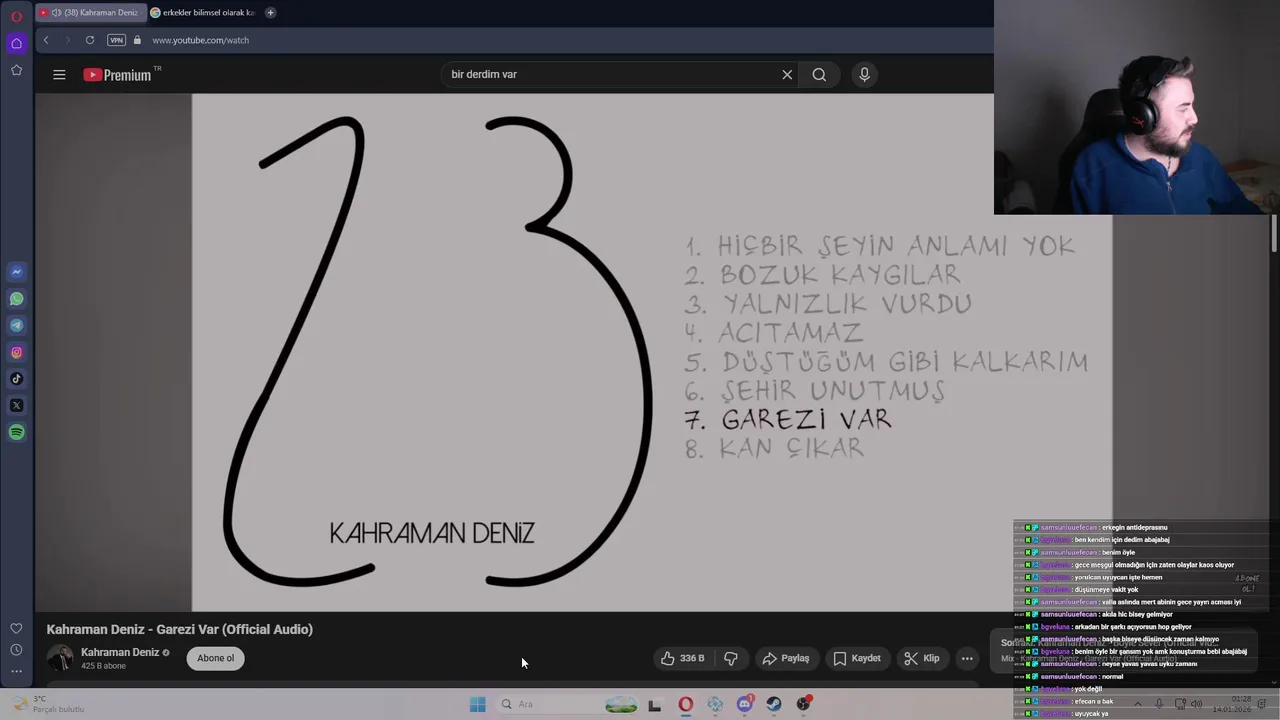
Task: Clear the YouTube search query with the X
Action: (787, 74)
